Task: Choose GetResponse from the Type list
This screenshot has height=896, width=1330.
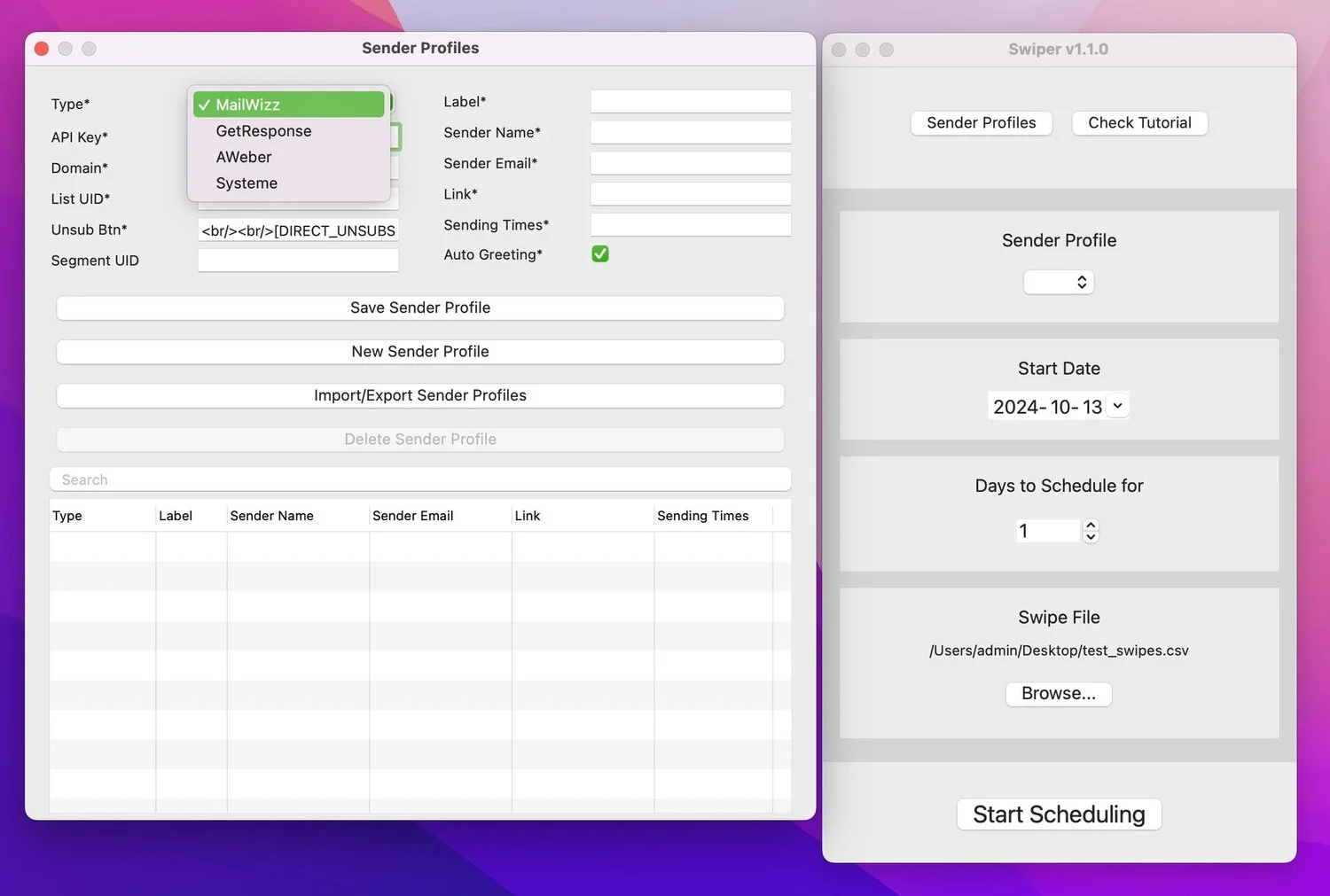Action: [289, 131]
